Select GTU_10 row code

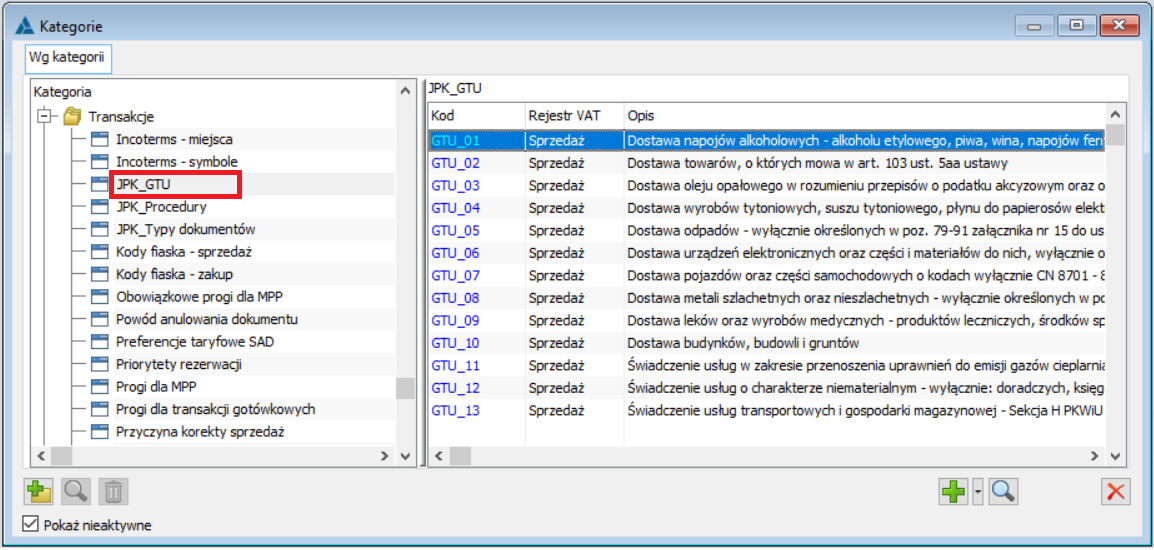(x=456, y=343)
